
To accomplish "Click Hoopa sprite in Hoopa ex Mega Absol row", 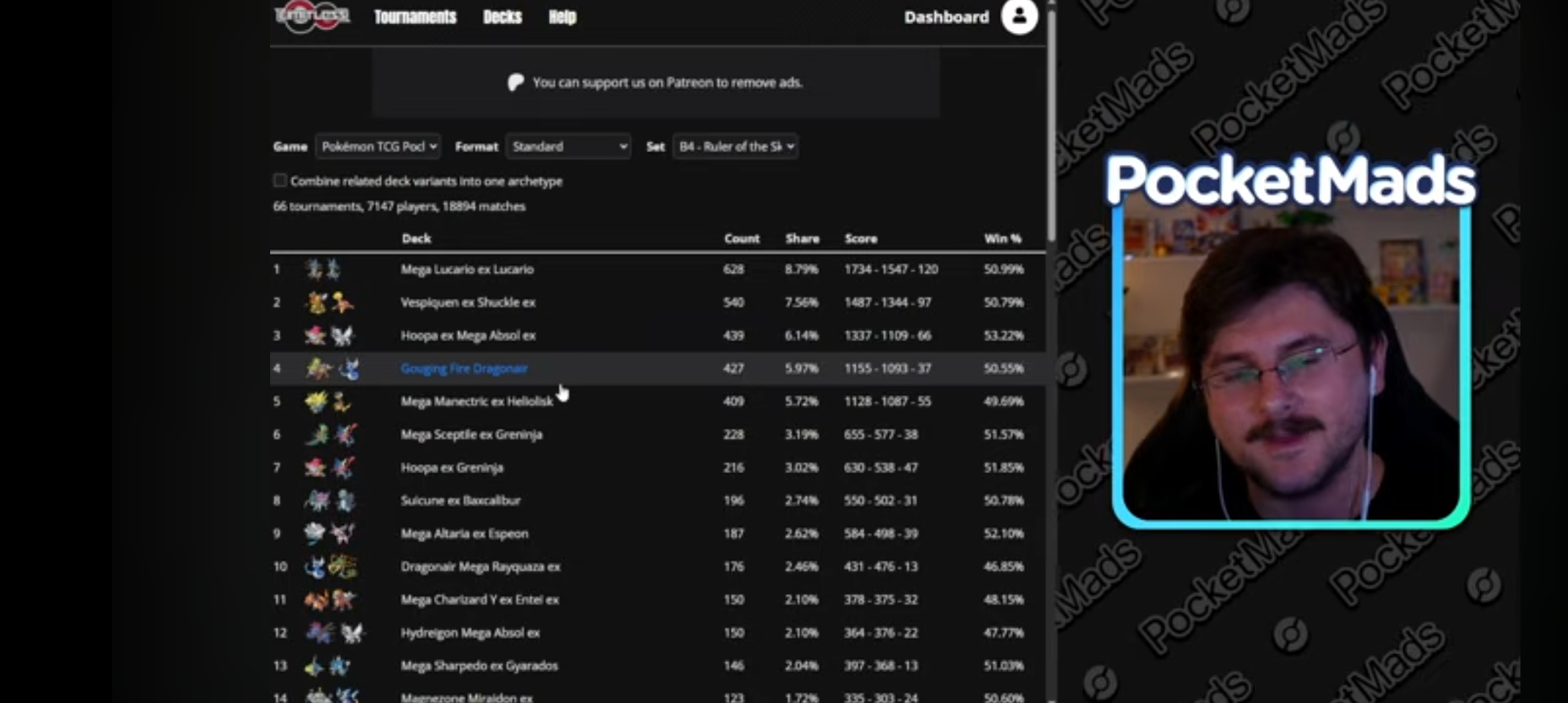I will pos(316,335).
